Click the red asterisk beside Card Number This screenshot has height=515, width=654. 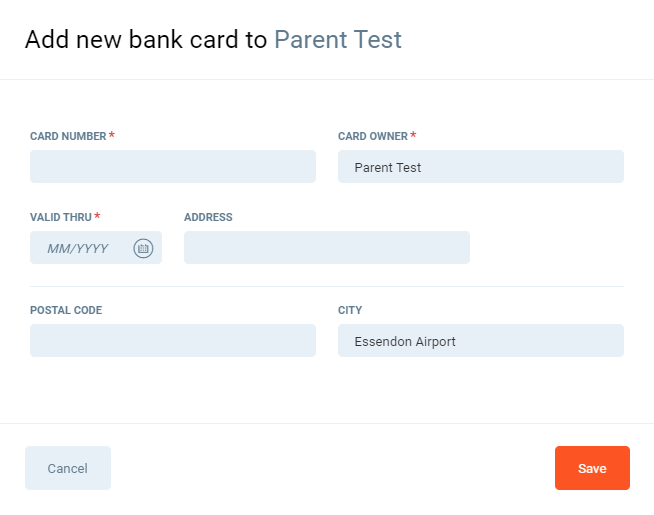(x=112, y=136)
